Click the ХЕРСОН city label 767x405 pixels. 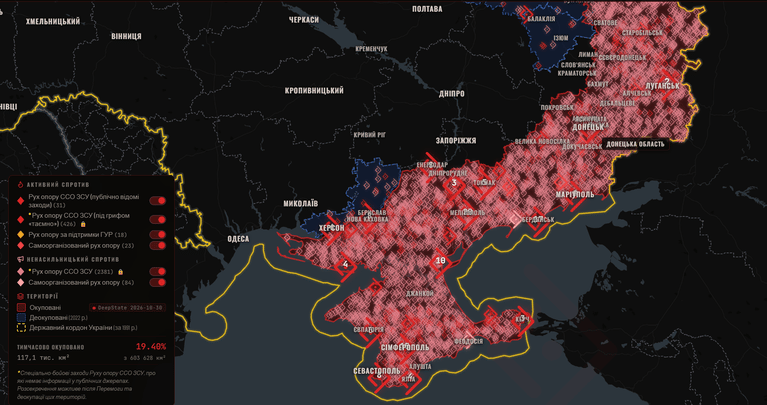coord(332,228)
